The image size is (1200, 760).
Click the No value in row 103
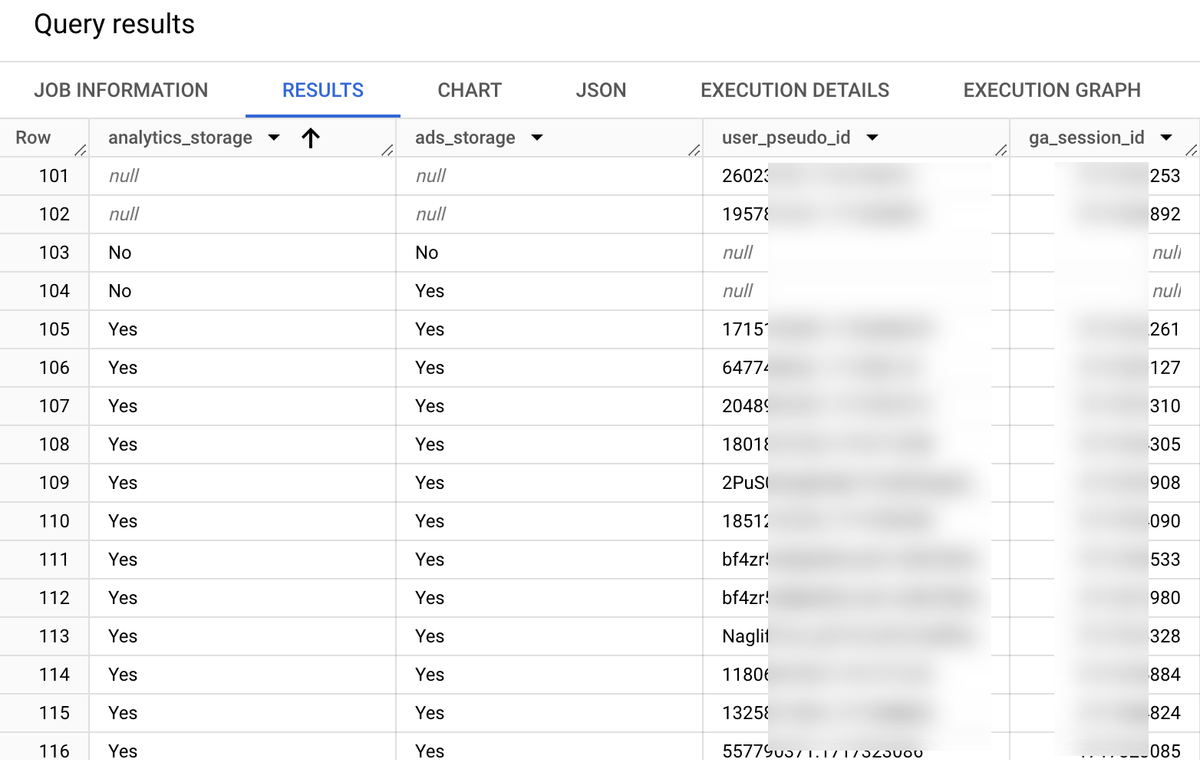click(119, 252)
